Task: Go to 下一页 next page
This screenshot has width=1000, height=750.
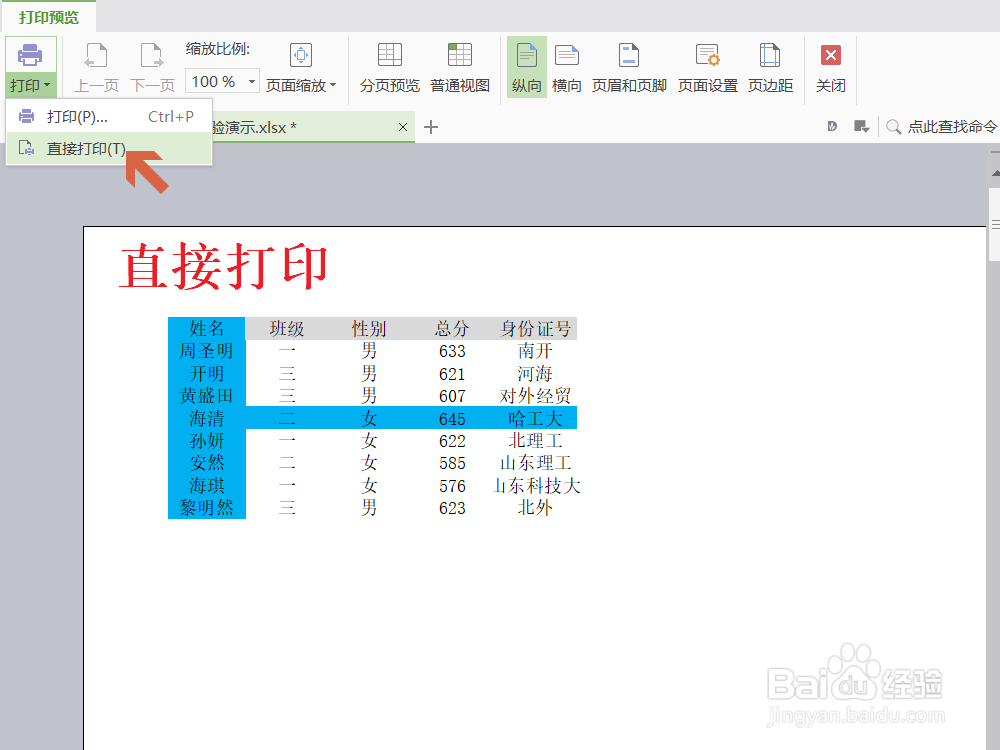Action: [x=152, y=65]
